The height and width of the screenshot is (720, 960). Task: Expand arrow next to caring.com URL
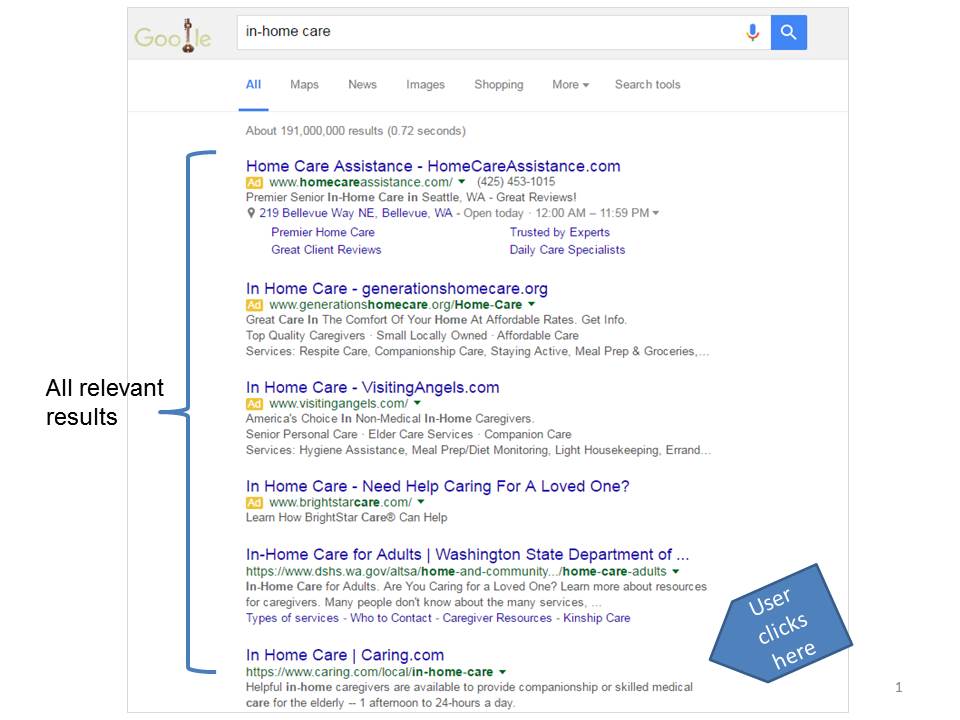point(503,672)
